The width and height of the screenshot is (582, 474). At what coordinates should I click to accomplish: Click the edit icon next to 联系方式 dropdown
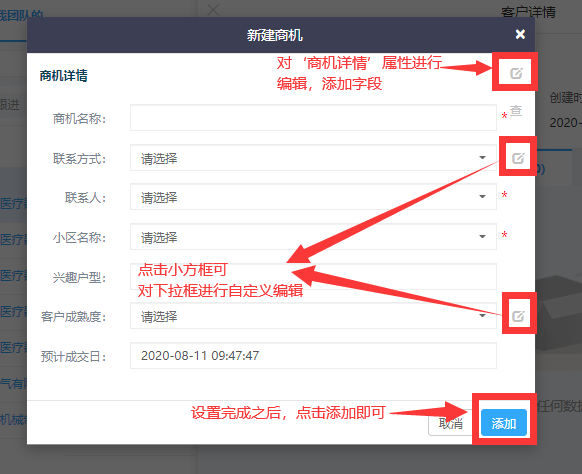pos(518,158)
